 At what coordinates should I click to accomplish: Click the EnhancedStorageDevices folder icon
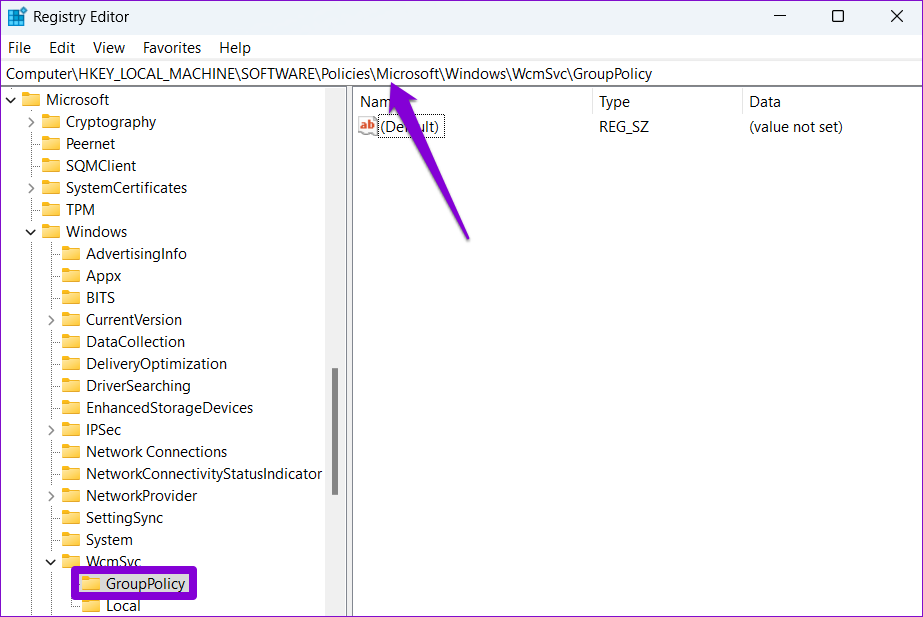[x=71, y=407]
